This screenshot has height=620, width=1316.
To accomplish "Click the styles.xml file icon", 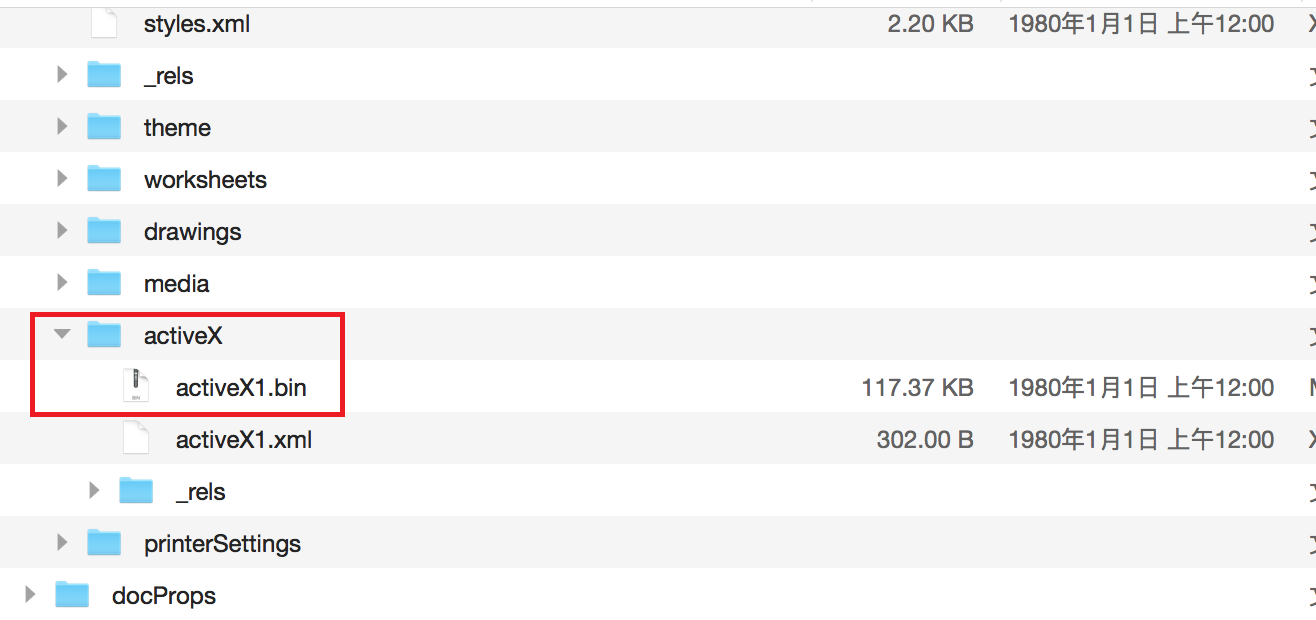I will 104,24.
